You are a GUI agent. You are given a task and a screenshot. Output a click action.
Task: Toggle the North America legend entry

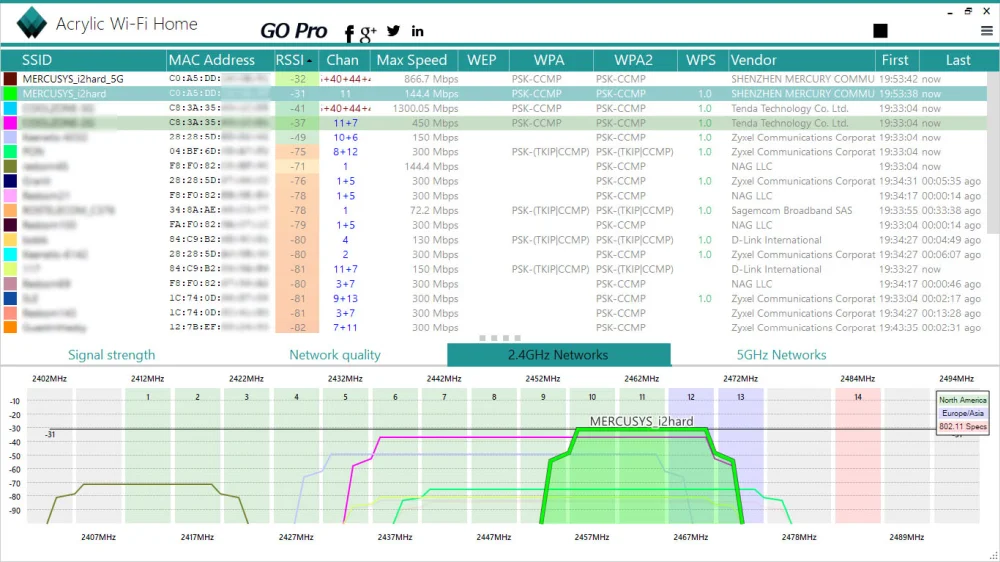(x=961, y=400)
